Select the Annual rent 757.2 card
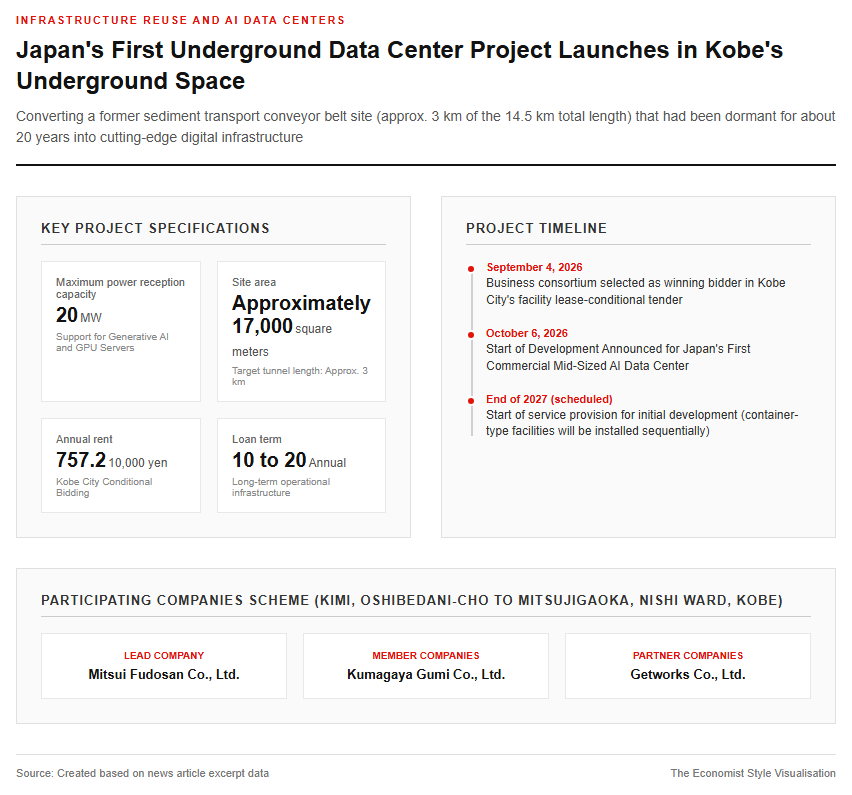 point(121,465)
